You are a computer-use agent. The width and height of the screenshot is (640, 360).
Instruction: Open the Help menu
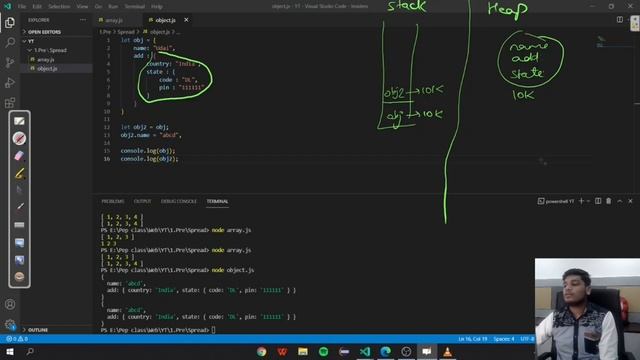pos(157,7)
